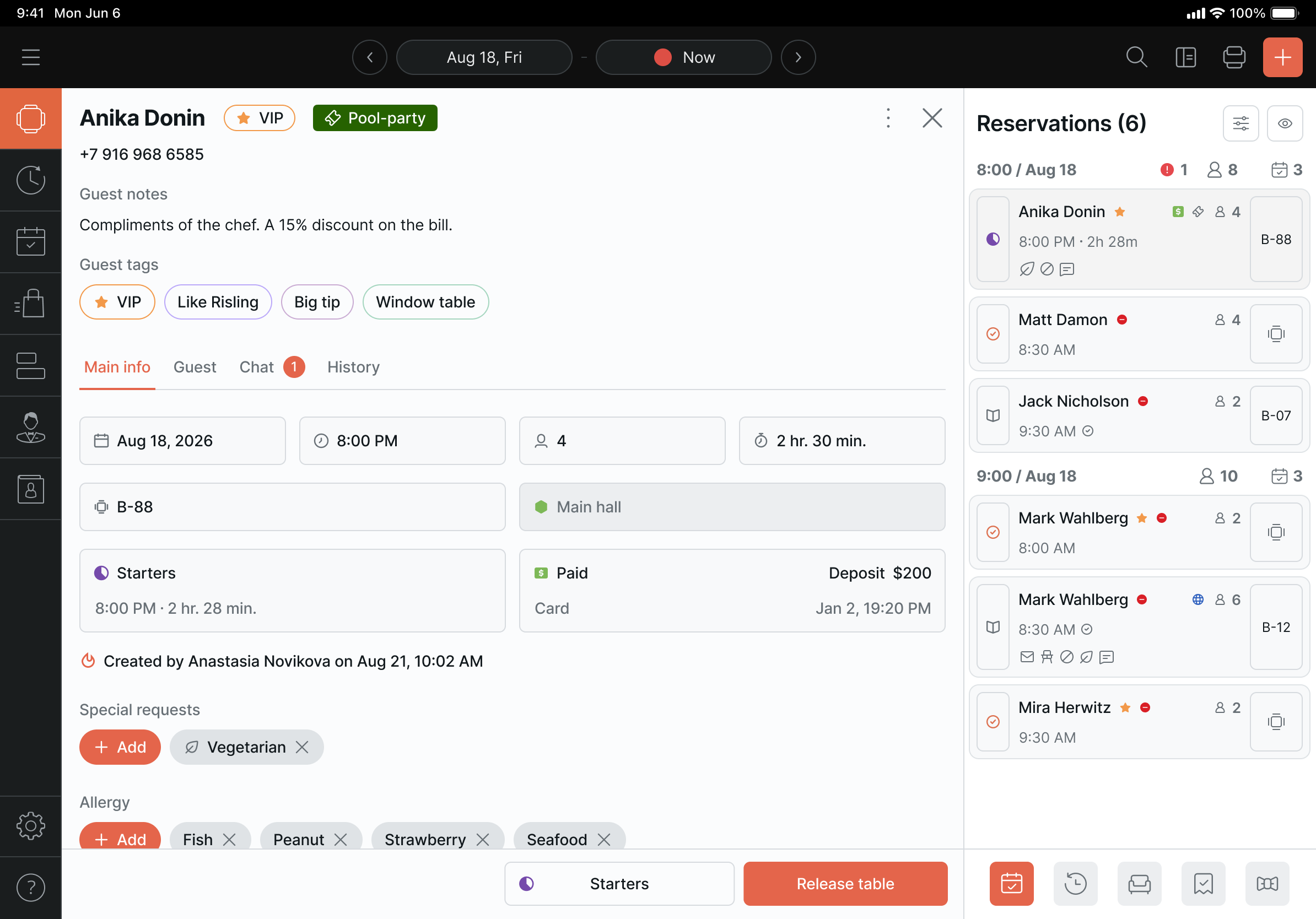Toggle Mark Wahlberg 8:00 AM status circle
The image size is (1316, 919).
point(993,532)
